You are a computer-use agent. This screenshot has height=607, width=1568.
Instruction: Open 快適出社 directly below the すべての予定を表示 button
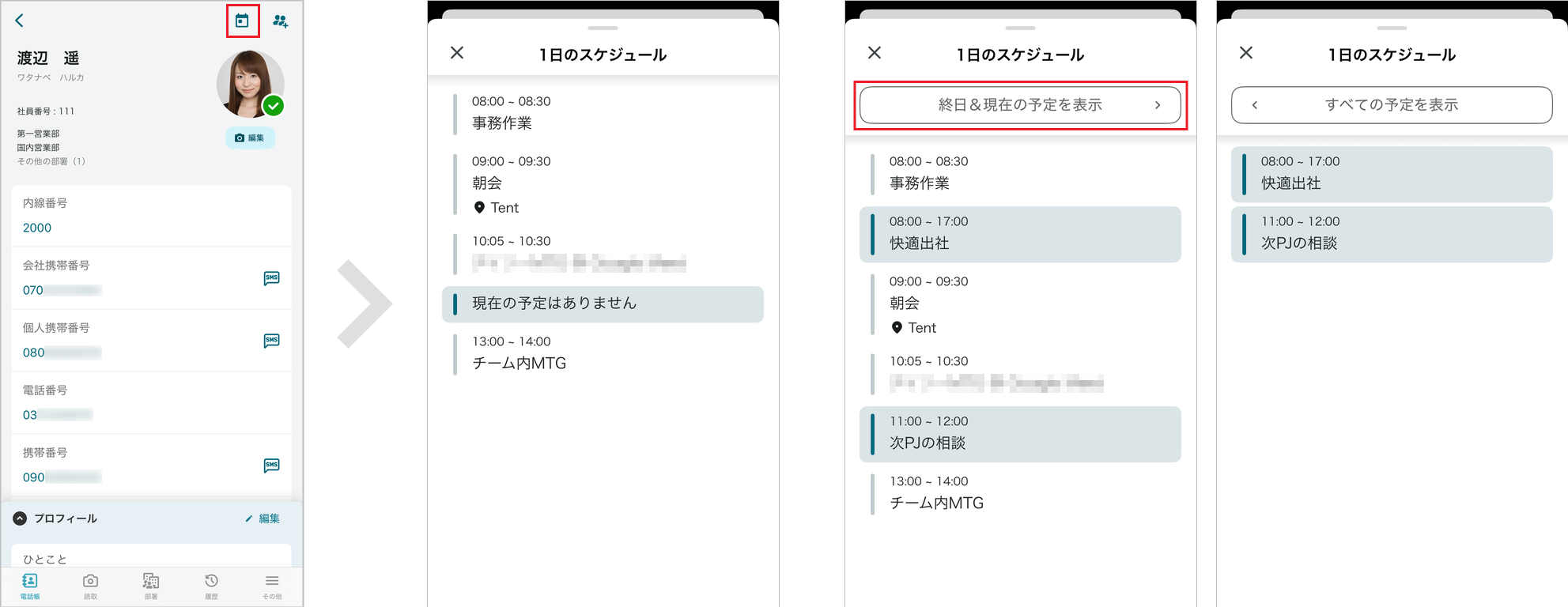point(1392,174)
